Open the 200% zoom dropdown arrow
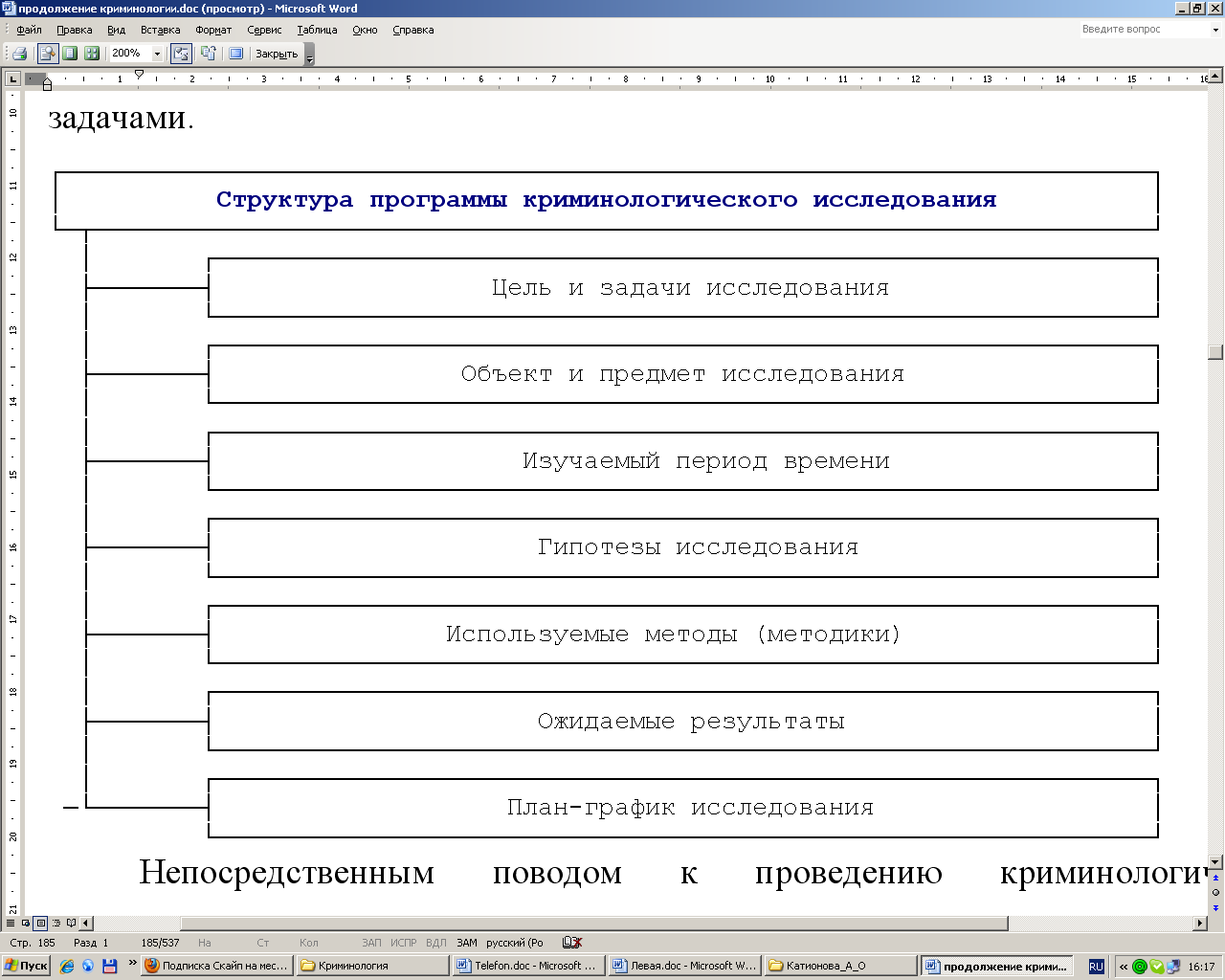Image resolution: width=1225 pixels, height=980 pixels. tap(158, 54)
